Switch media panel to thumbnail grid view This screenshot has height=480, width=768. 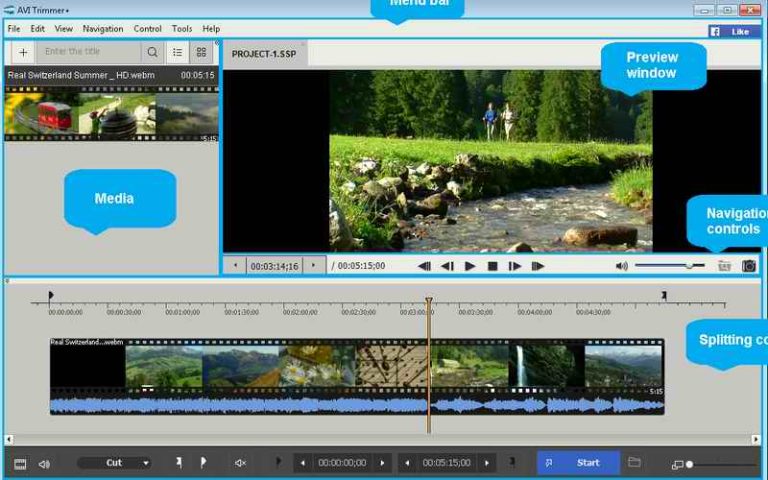tap(201, 52)
